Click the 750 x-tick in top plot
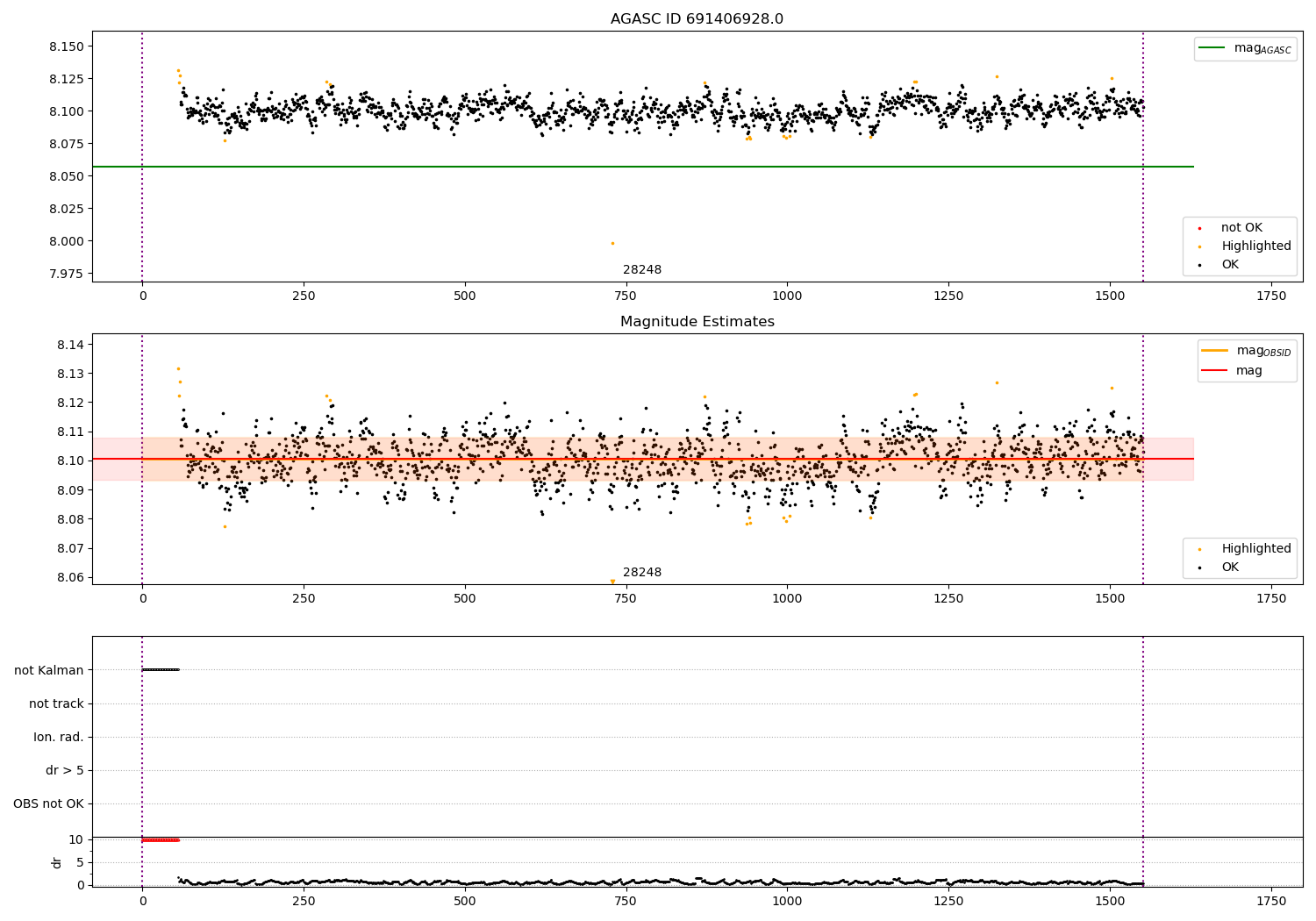The height and width of the screenshot is (921, 1316). tap(626, 296)
